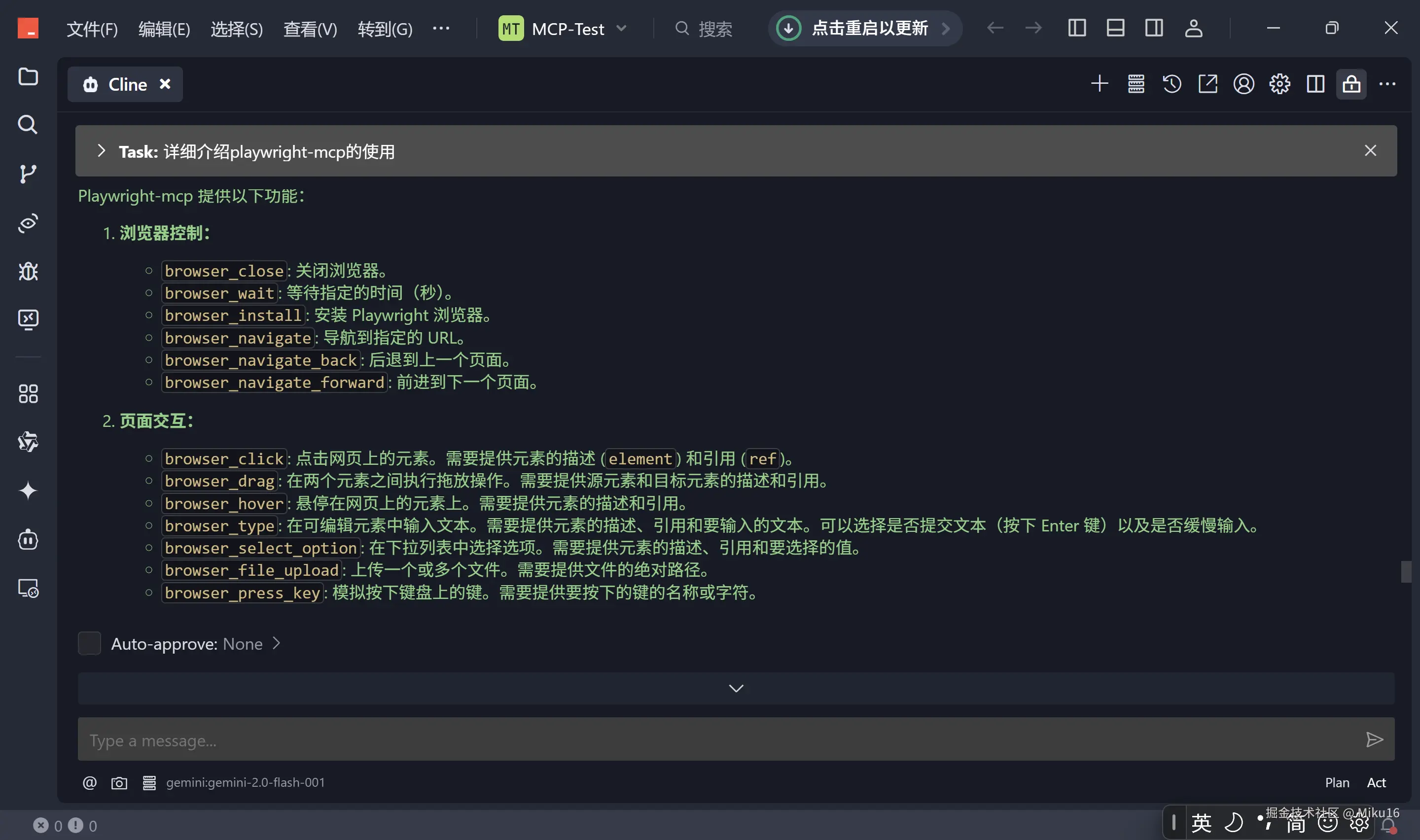Open MCP Servers icon in Cline toolbar
This screenshot has height=840, width=1420.
click(x=1136, y=84)
